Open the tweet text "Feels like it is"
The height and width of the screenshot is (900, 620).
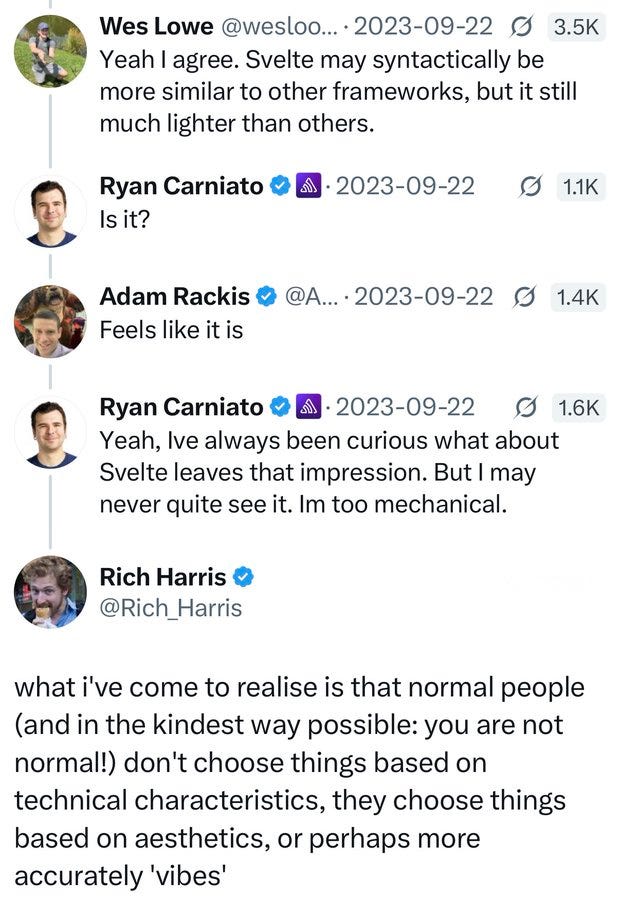tap(171, 329)
